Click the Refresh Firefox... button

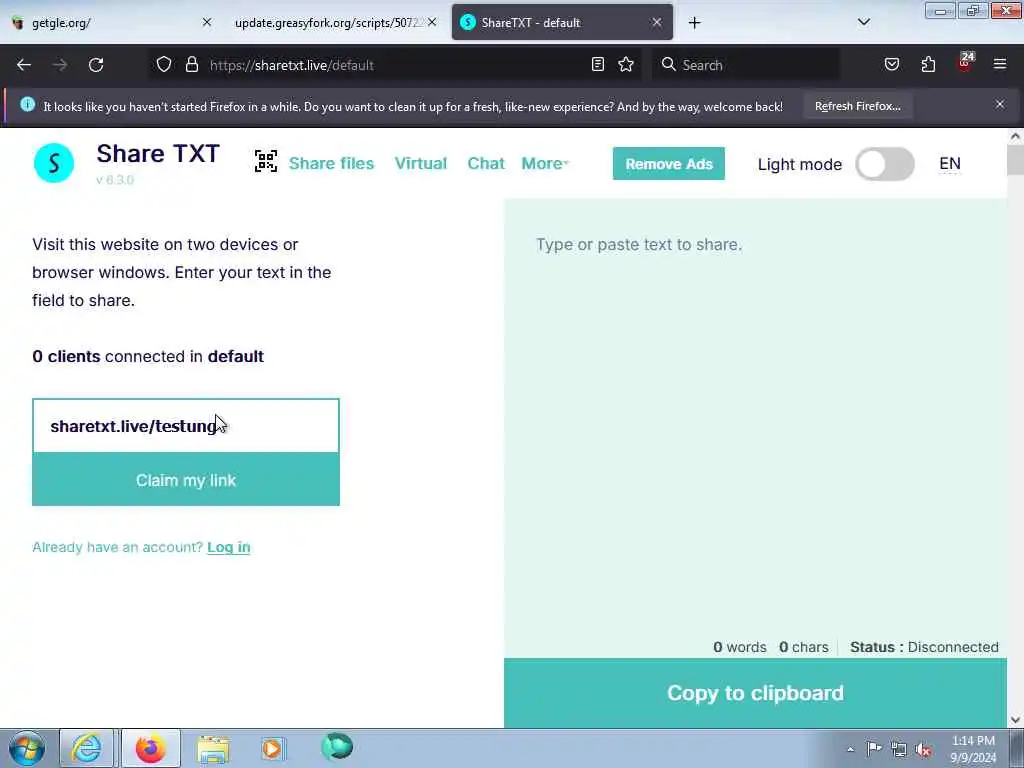click(857, 106)
